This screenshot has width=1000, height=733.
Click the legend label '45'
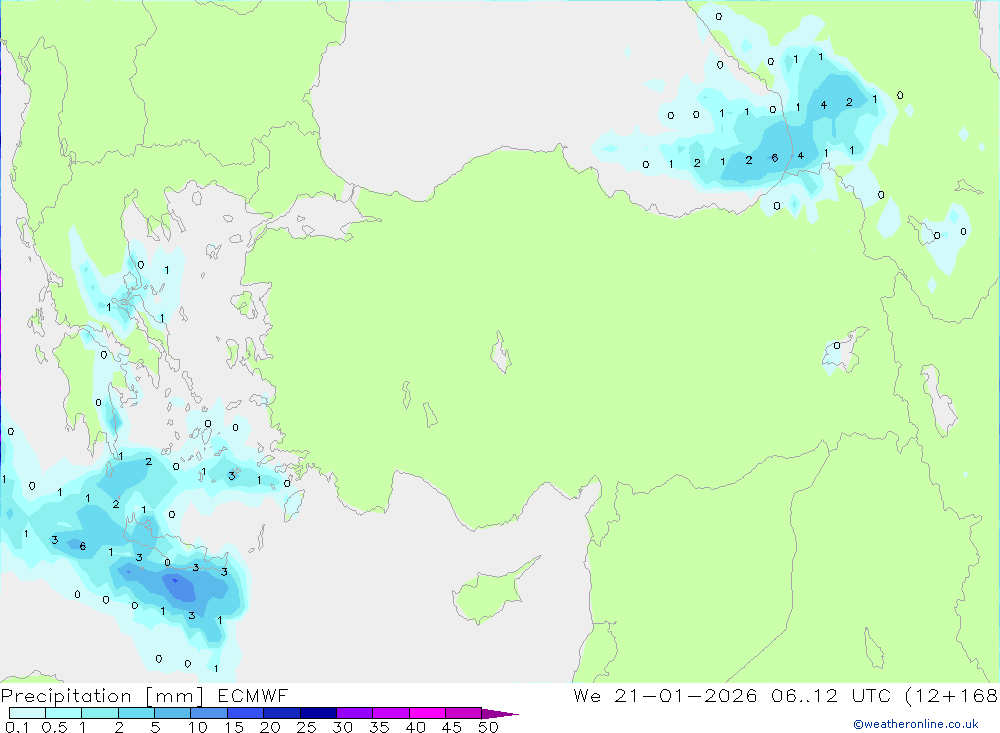pyautogui.click(x=452, y=727)
